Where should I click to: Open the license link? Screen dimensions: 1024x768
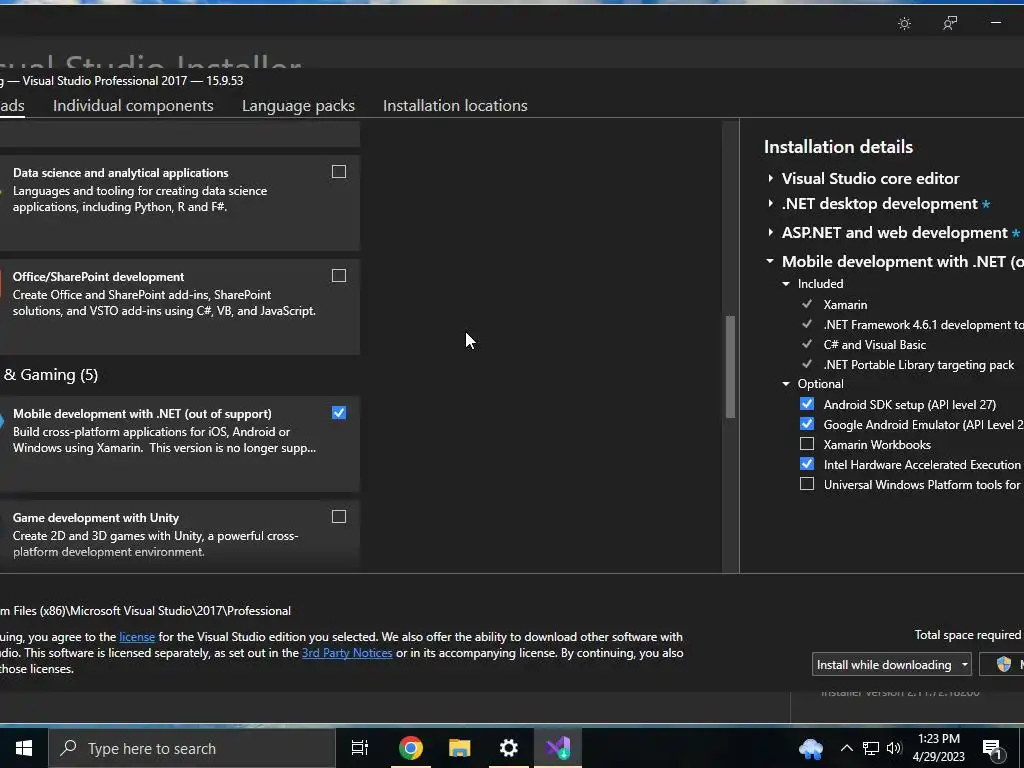click(137, 637)
